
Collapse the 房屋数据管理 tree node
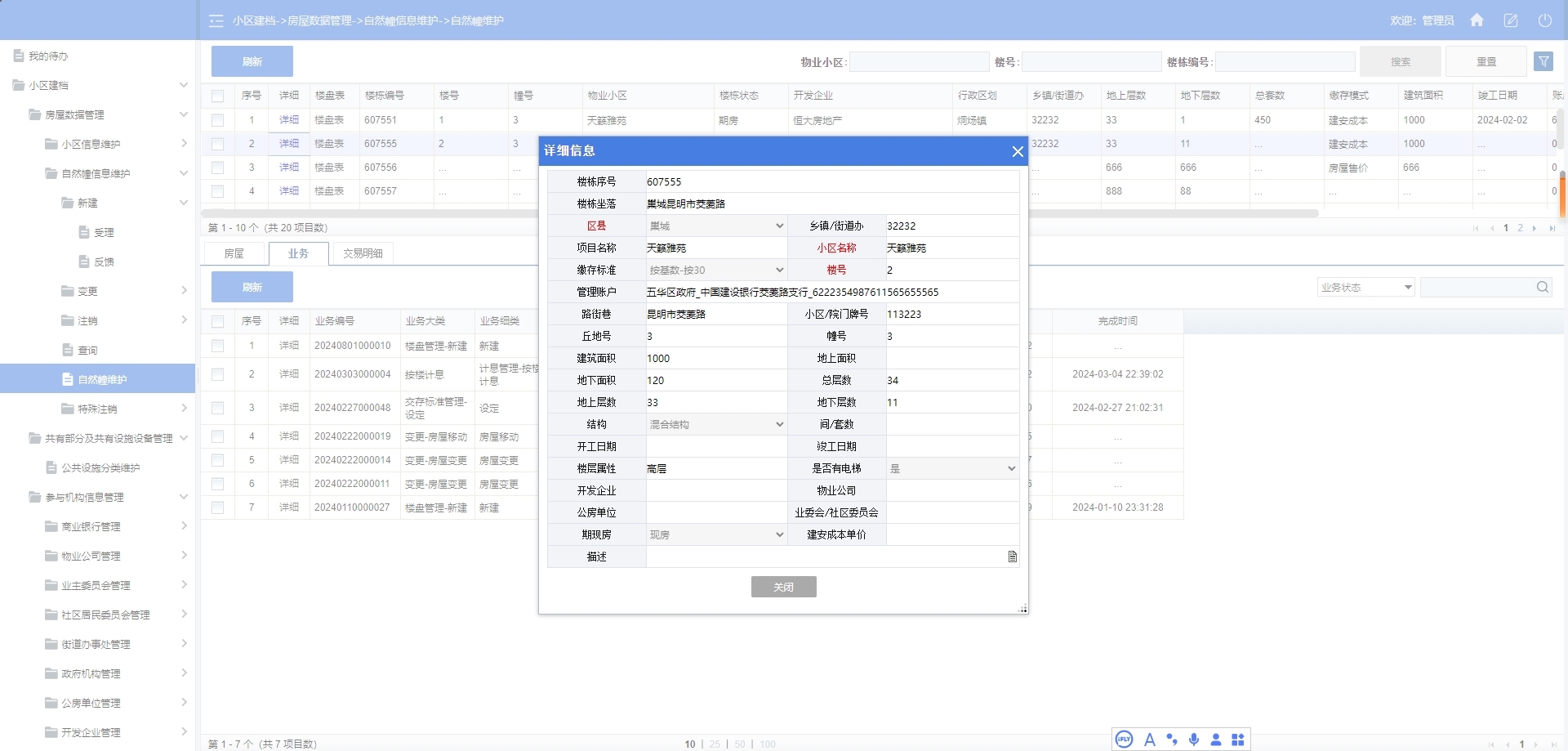tap(183, 114)
